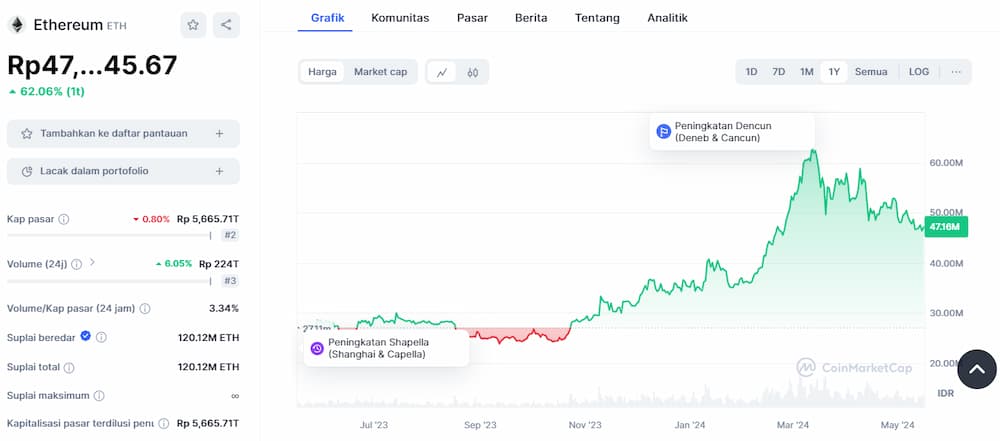Select the 1D time range
Viewport: 1000px width, 441px height.
tap(751, 72)
